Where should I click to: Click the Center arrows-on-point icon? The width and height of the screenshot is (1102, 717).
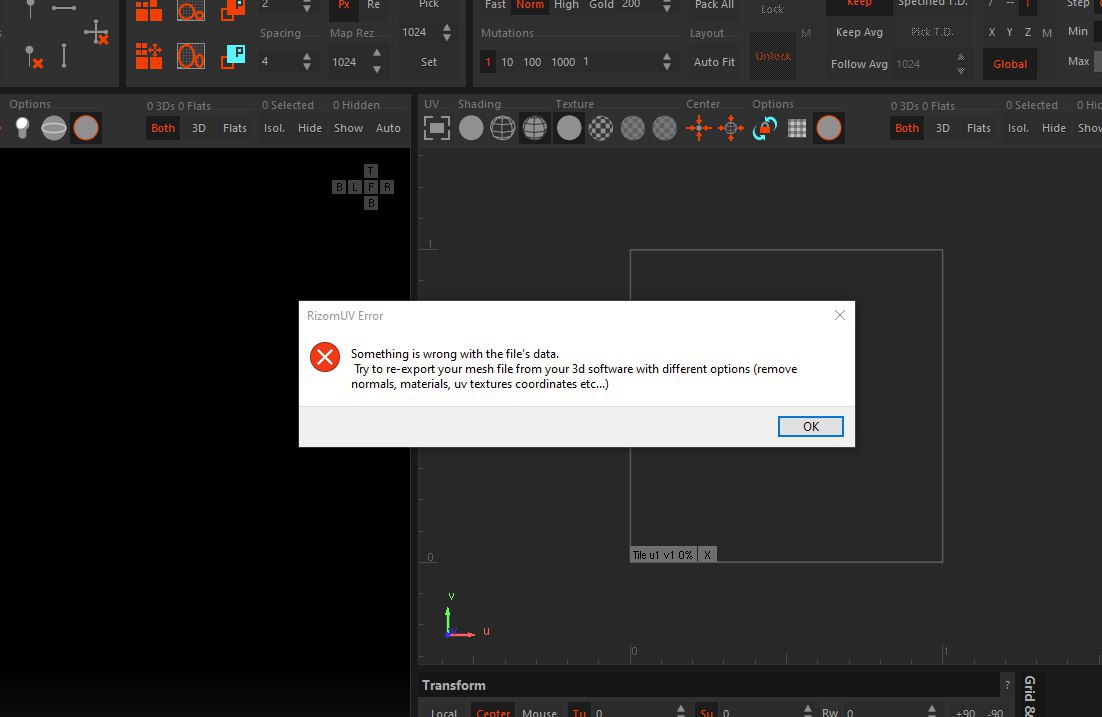coord(699,128)
